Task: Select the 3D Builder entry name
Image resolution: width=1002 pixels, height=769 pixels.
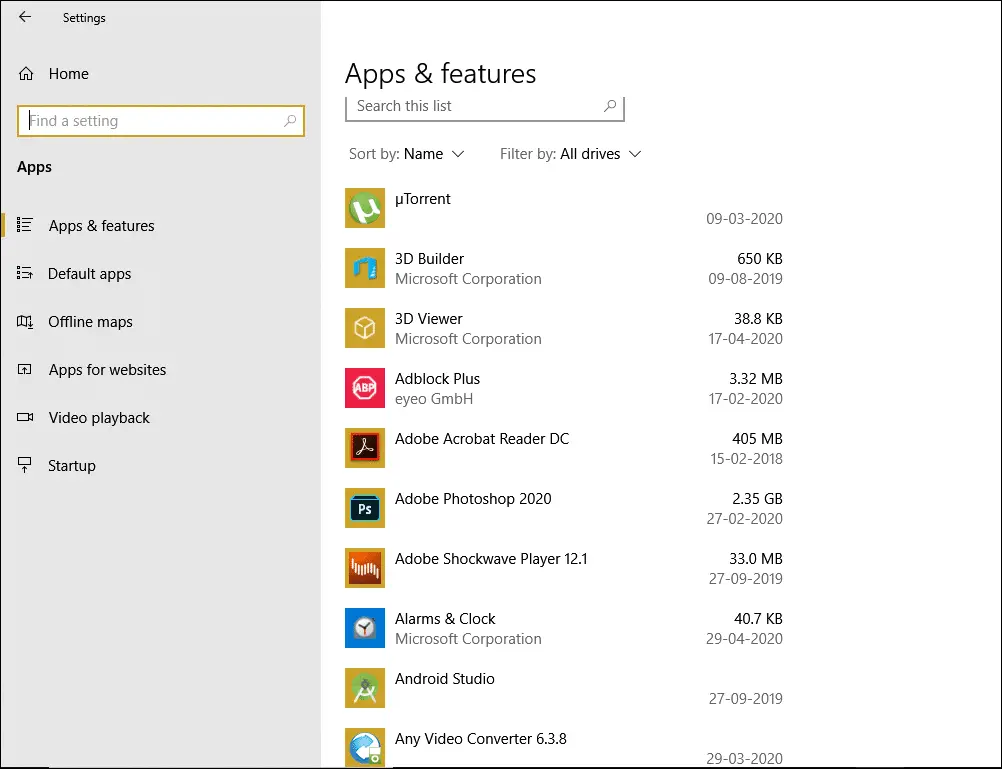Action: click(429, 259)
